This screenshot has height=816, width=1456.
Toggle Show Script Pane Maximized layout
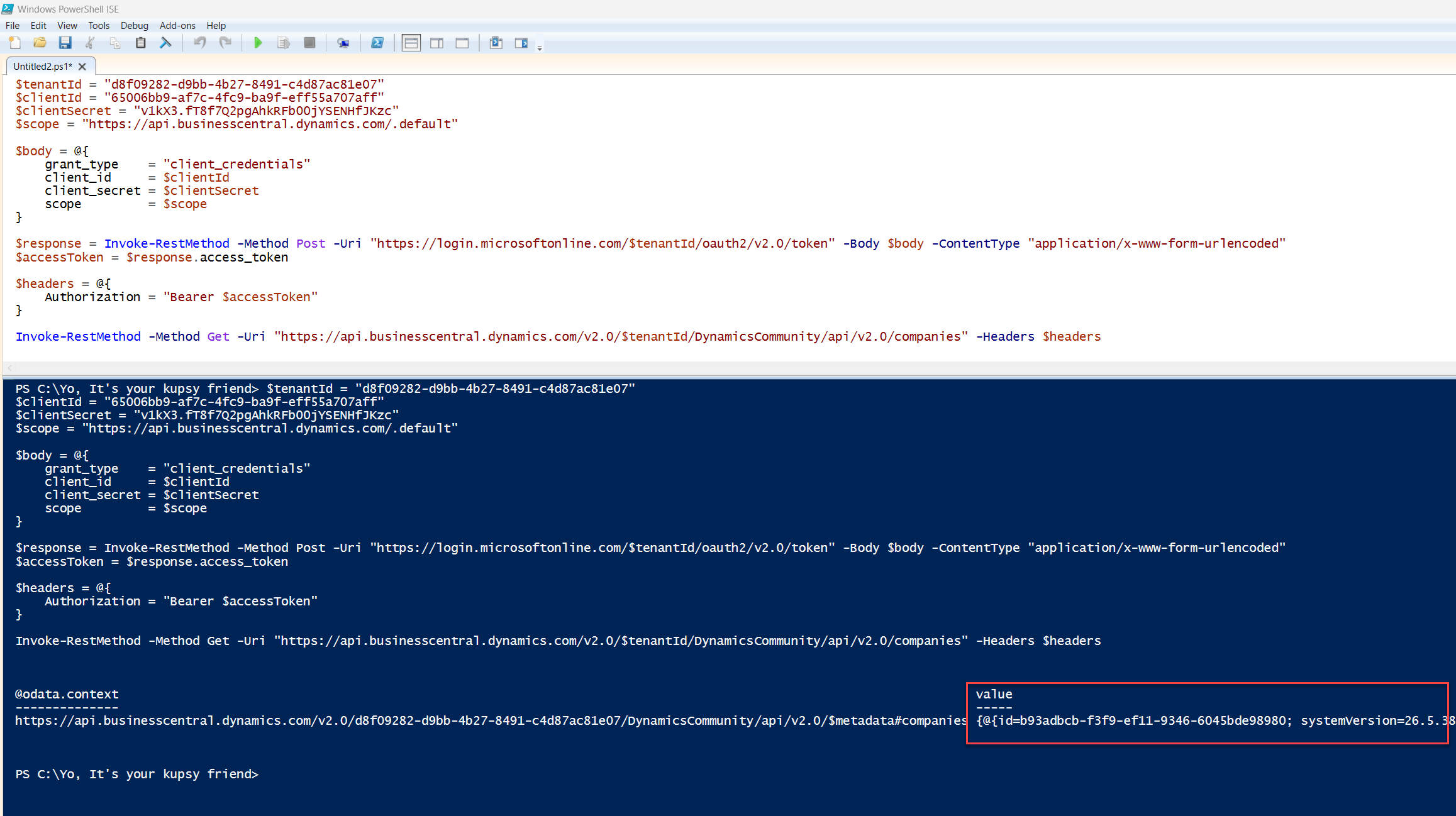(x=462, y=43)
